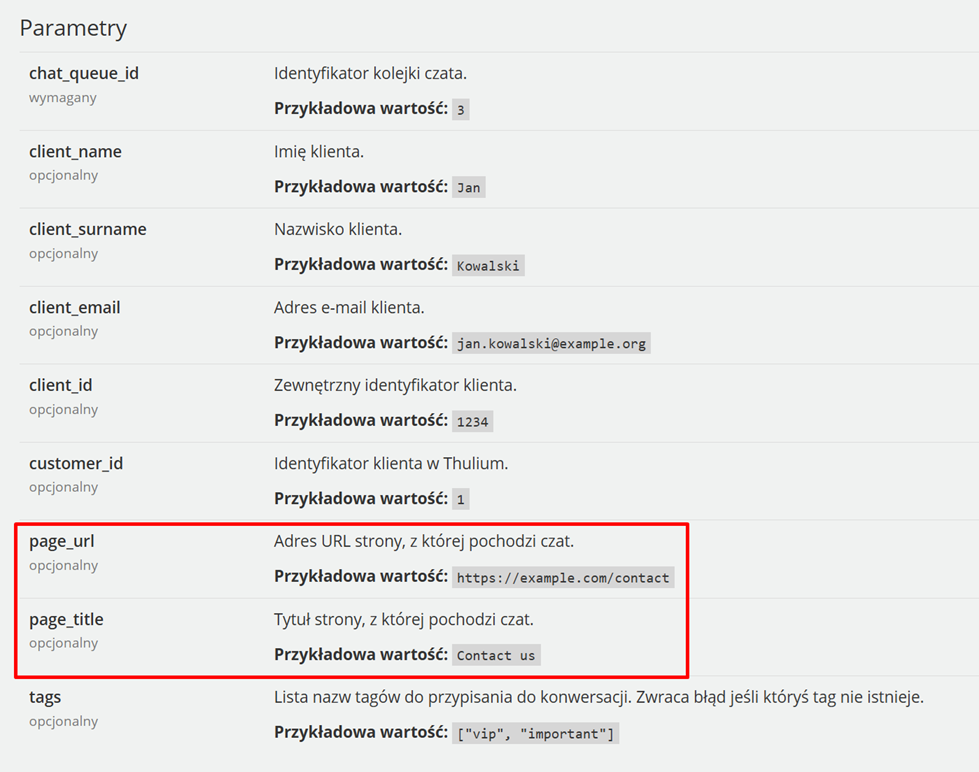Screen dimensions: 979x772
Task: Click the ["vip", "important"] example value
Action: (535, 733)
